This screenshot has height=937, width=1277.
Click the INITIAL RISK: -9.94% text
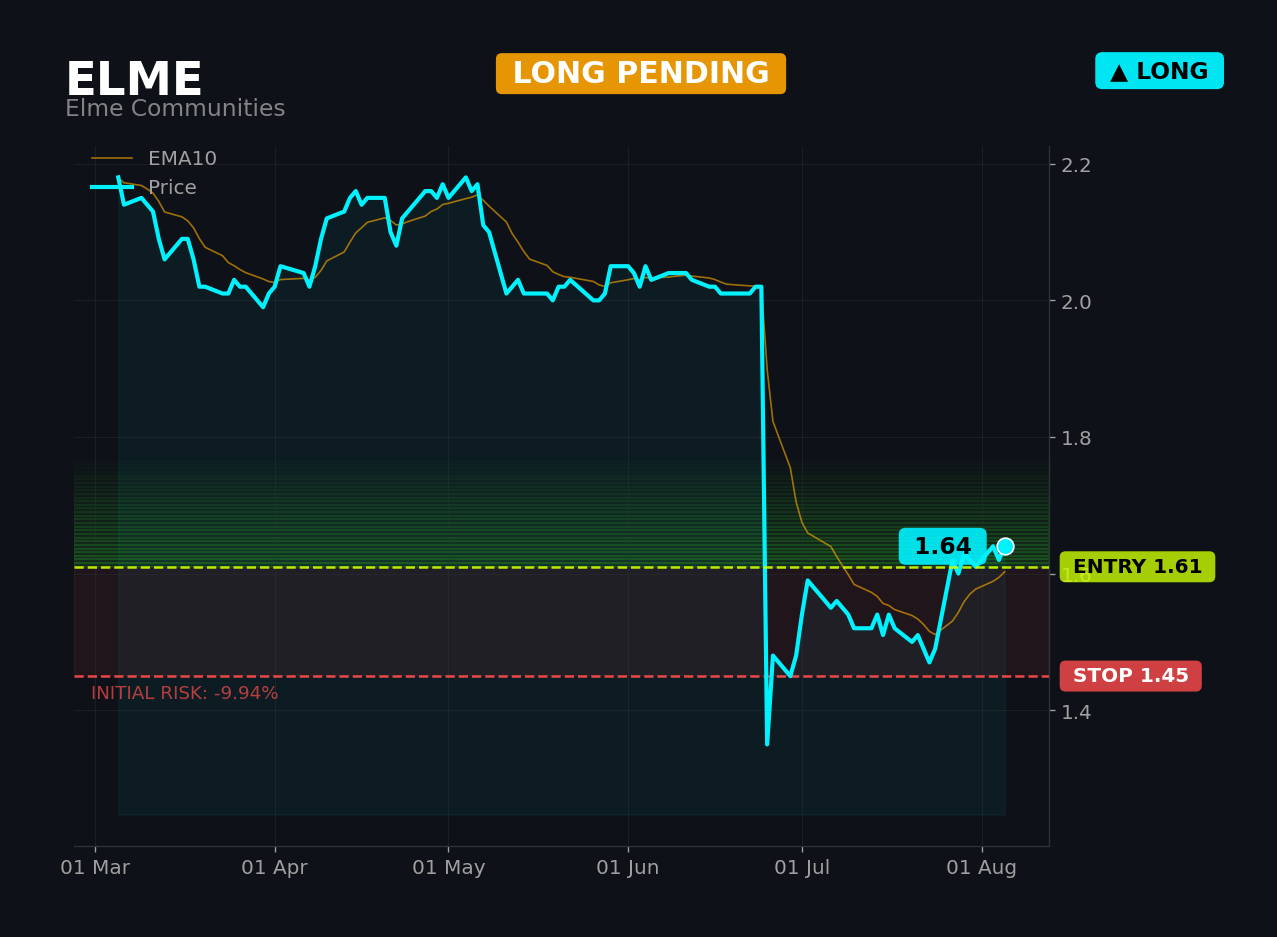click(185, 693)
